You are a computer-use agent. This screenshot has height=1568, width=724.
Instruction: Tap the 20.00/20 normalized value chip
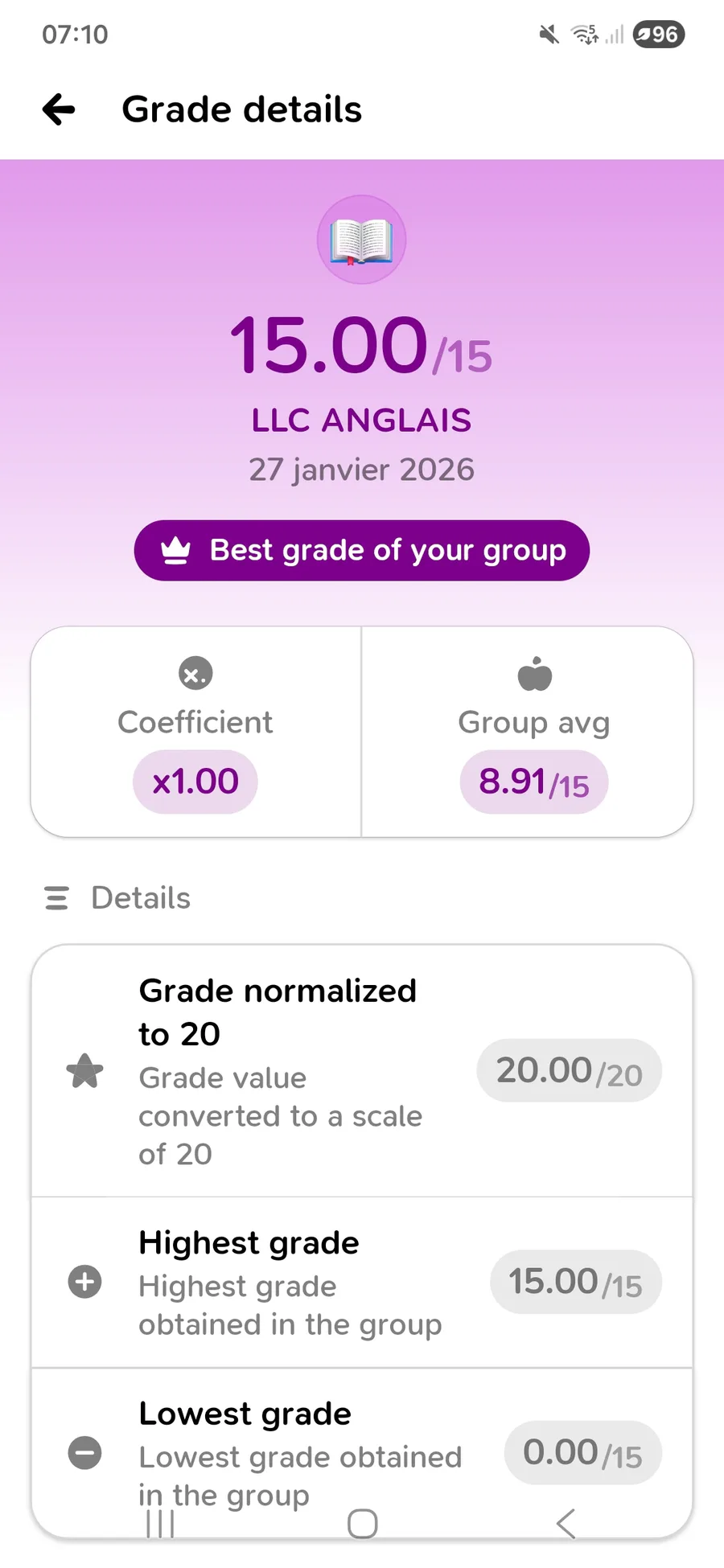(569, 1071)
